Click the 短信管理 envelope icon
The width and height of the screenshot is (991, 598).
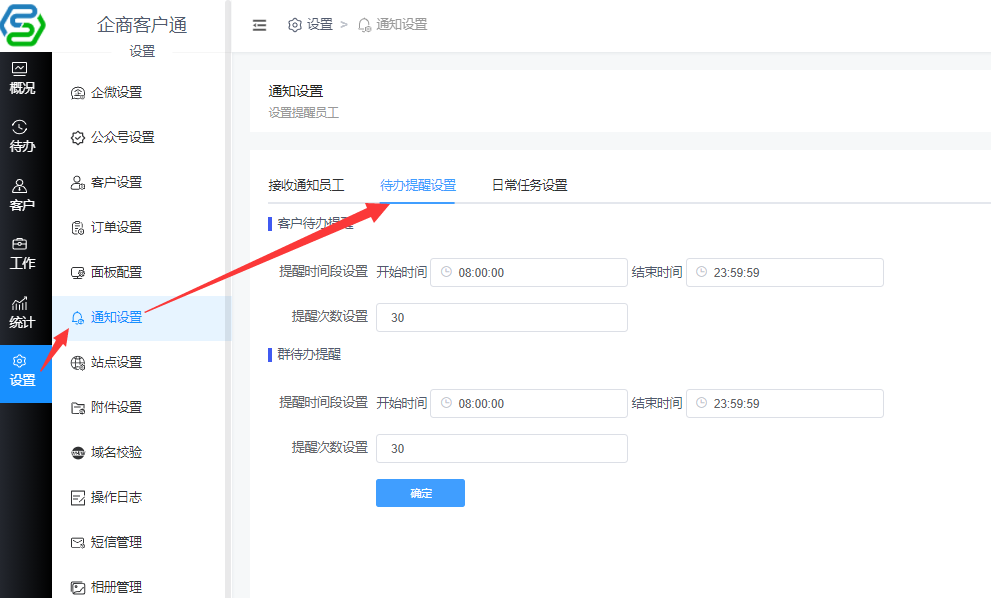click(x=77, y=542)
